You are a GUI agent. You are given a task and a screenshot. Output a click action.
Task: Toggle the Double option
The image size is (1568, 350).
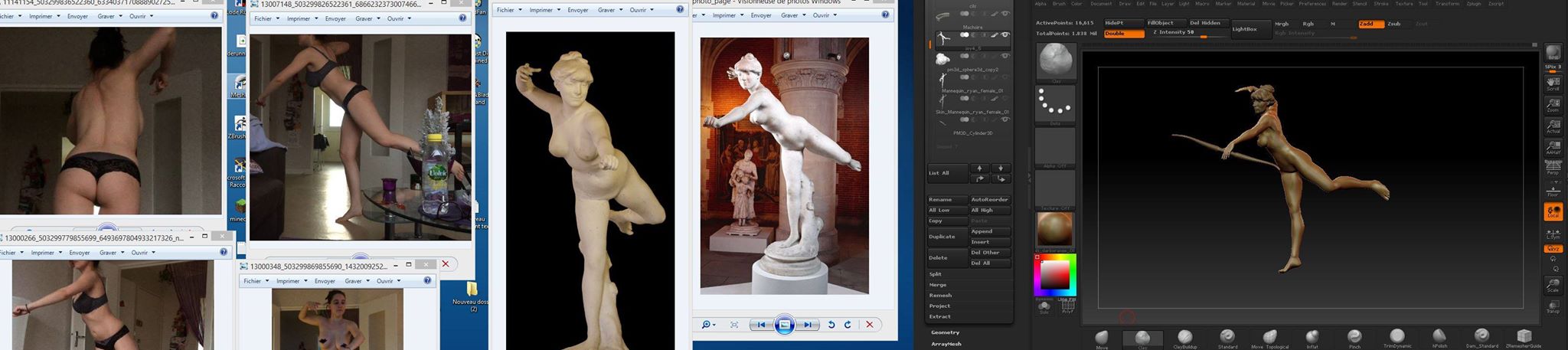(x=1124, y=33)
